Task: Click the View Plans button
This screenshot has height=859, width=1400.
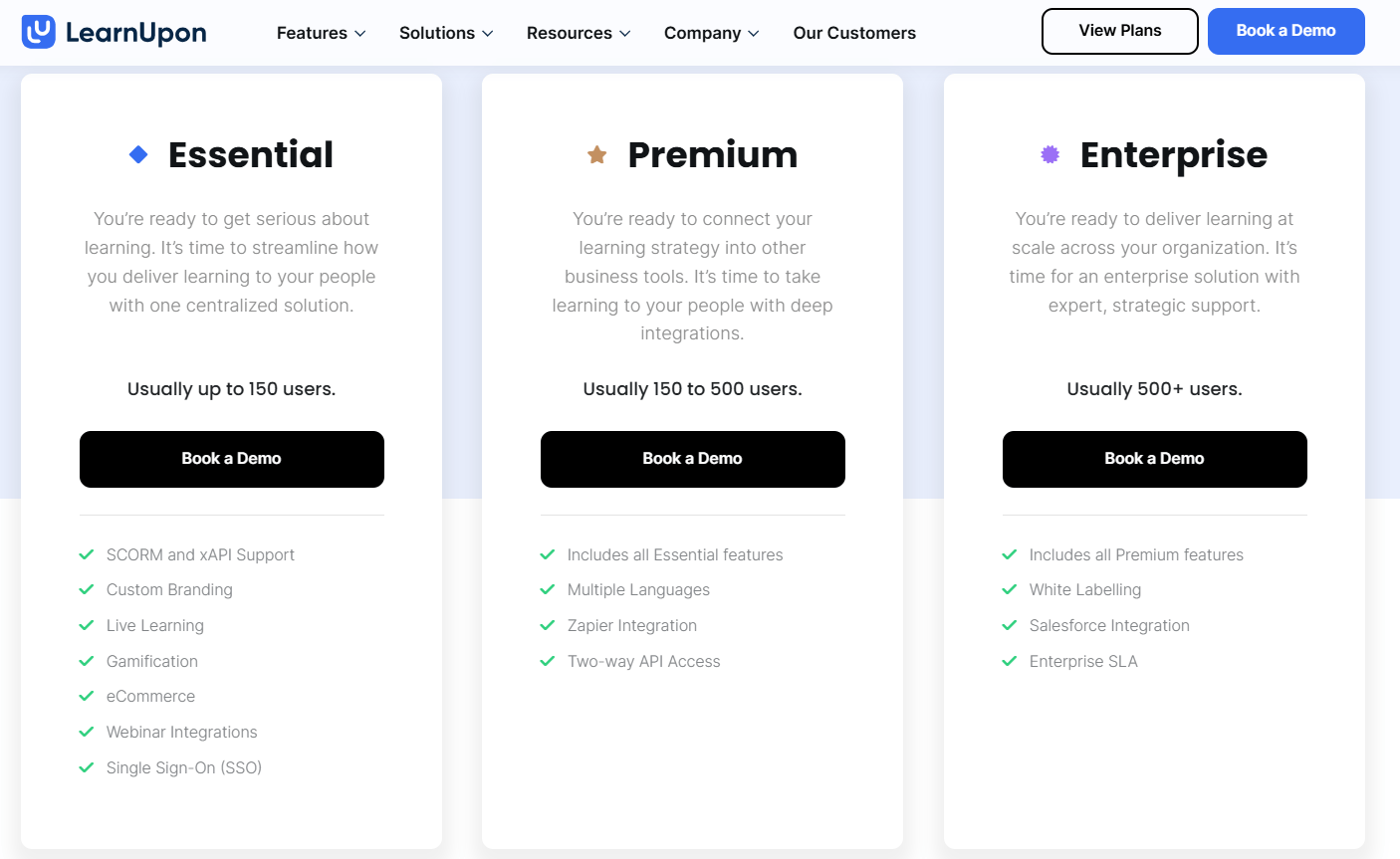Action: (x=1119, y=31)
